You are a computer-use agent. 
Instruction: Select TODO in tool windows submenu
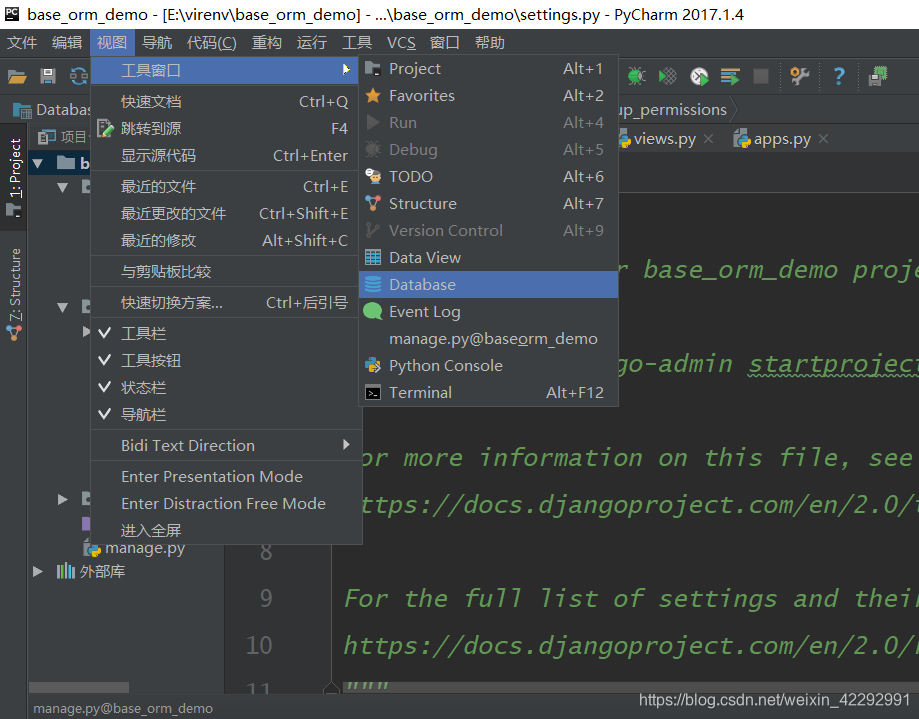[488, 176]
